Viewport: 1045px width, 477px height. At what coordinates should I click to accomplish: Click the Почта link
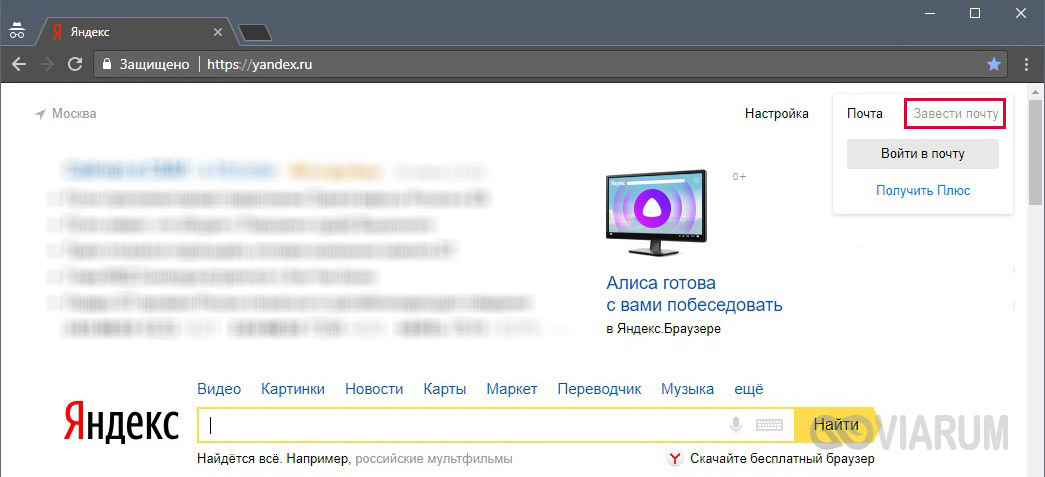click(864, 114)
